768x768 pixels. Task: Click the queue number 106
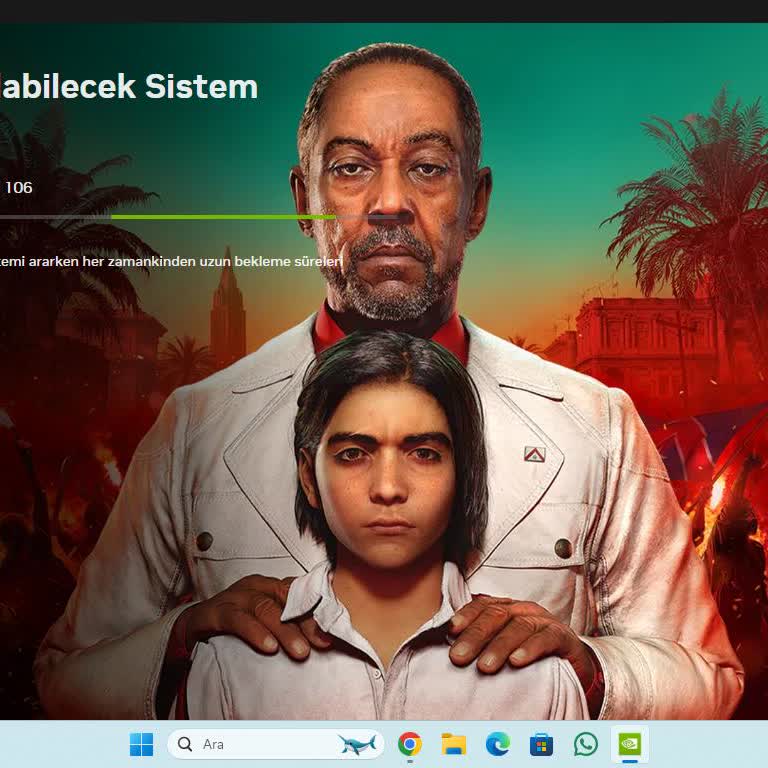pyautogui.click(x=18, y=187)
